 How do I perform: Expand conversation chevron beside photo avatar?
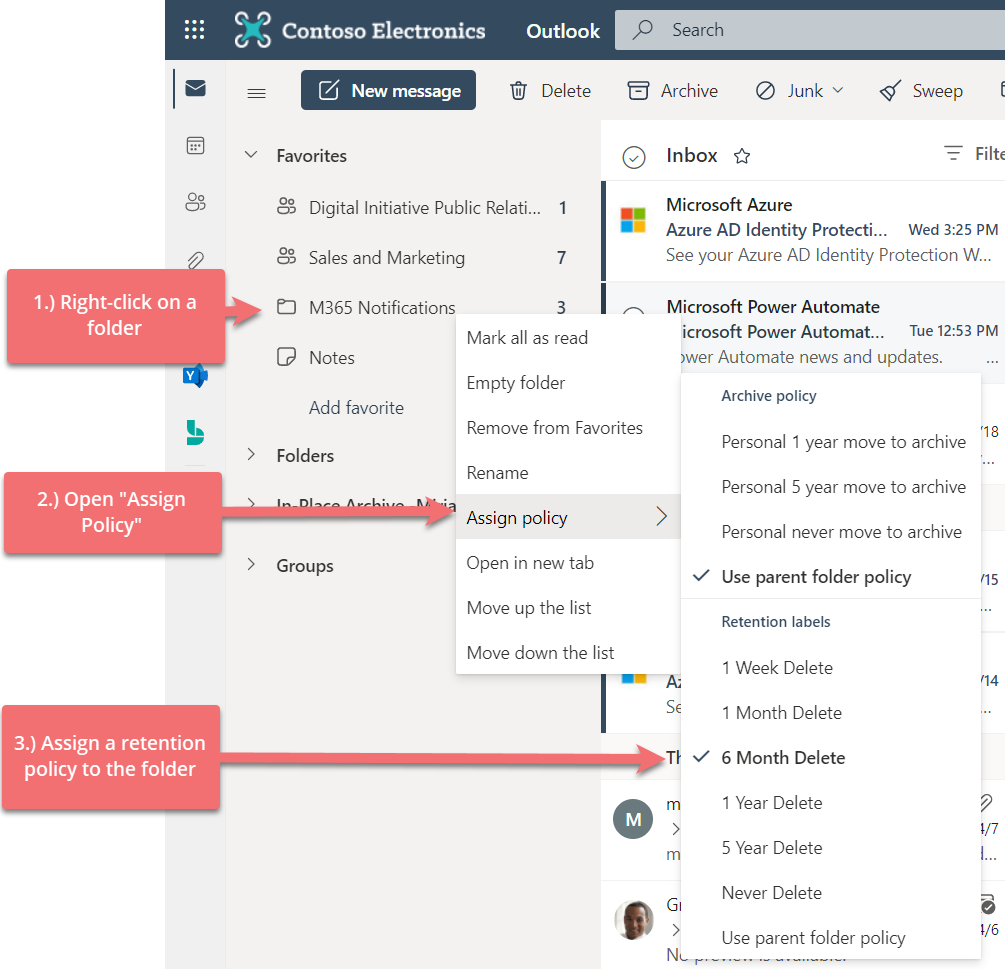point(675,929)
